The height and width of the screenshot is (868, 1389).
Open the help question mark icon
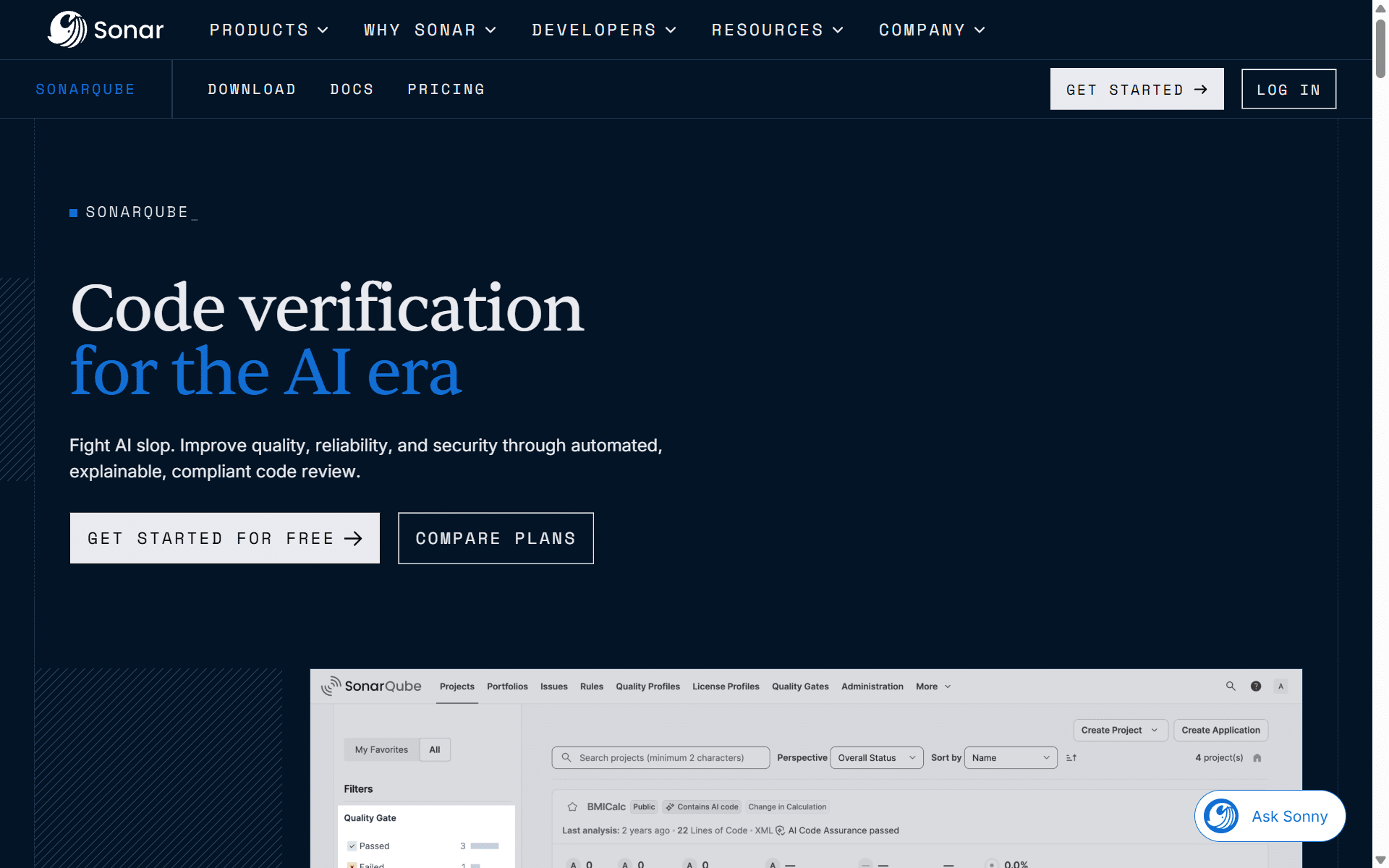tap(1256, 686)
